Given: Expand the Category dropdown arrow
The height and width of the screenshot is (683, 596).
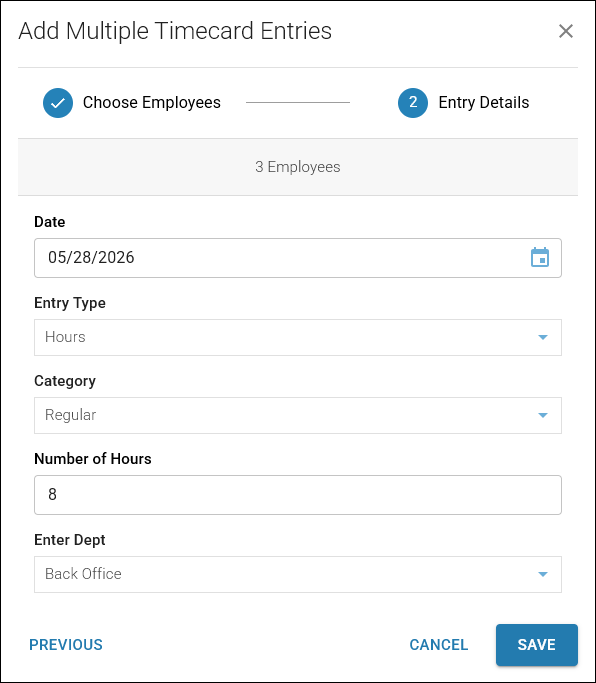Looking at the screenshot, I should pyautogui.click(x=542, y=415).
